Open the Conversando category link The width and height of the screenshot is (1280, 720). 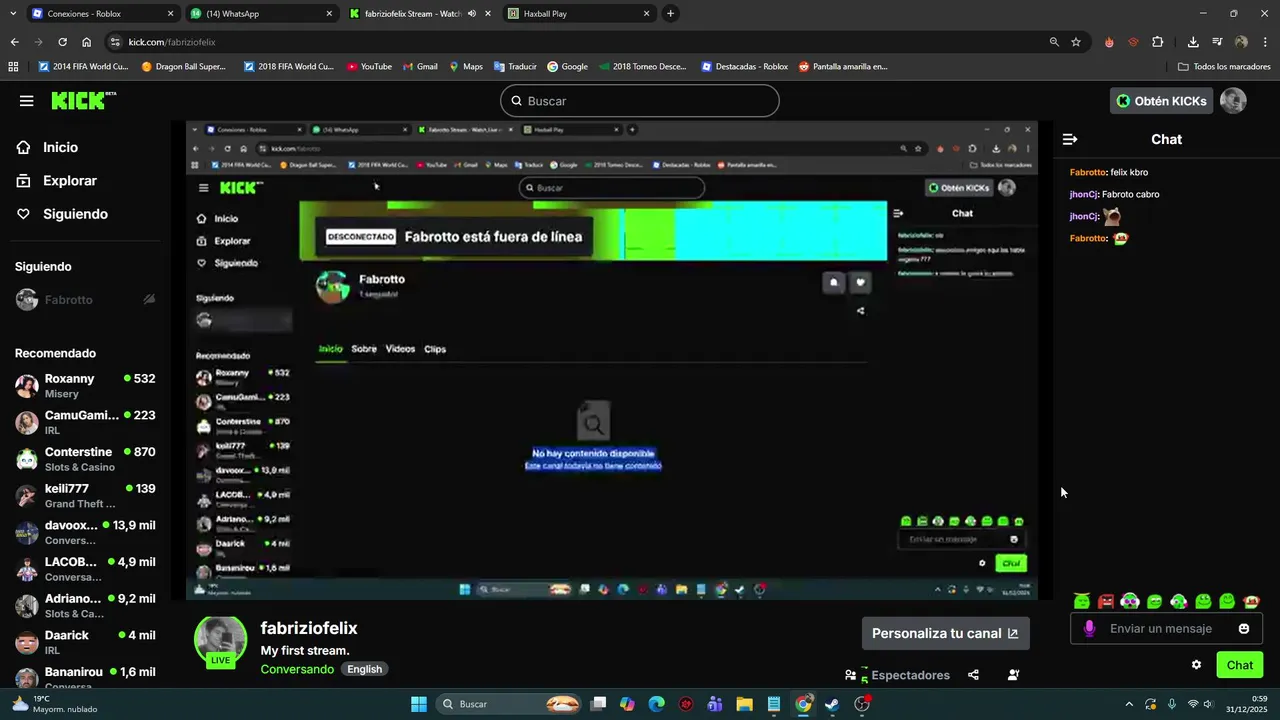(297, 669)
